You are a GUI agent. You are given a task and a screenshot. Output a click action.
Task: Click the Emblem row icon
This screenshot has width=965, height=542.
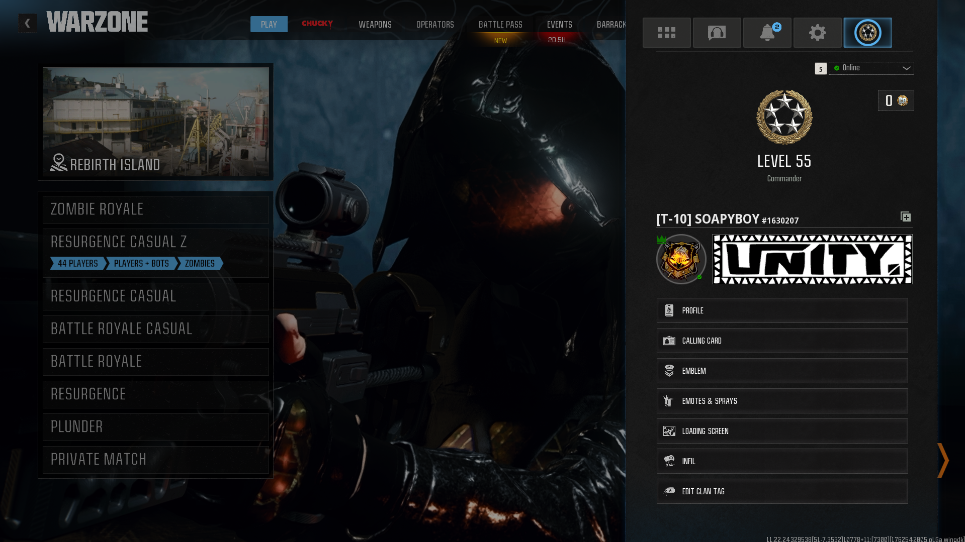[x=669, y=371]
